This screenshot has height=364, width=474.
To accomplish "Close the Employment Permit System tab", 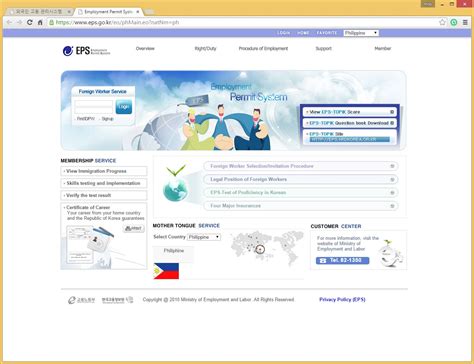I will tap(138, 12).
